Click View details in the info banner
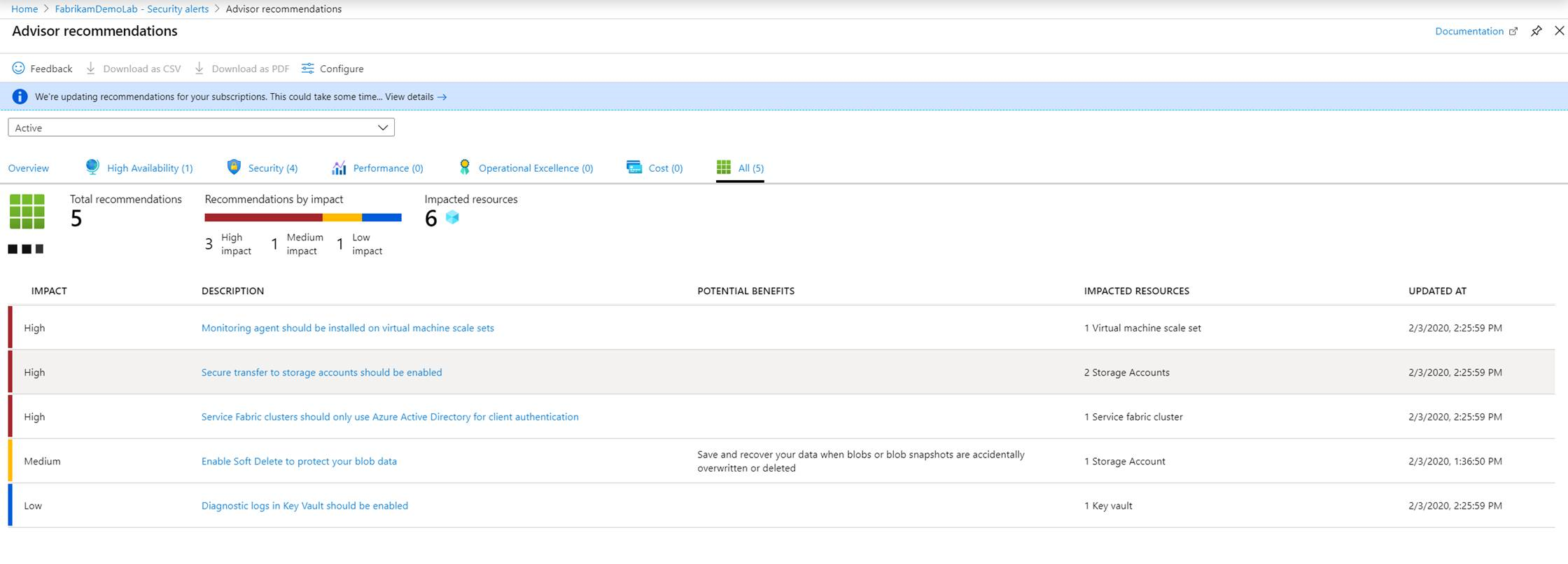 (416, 97)
